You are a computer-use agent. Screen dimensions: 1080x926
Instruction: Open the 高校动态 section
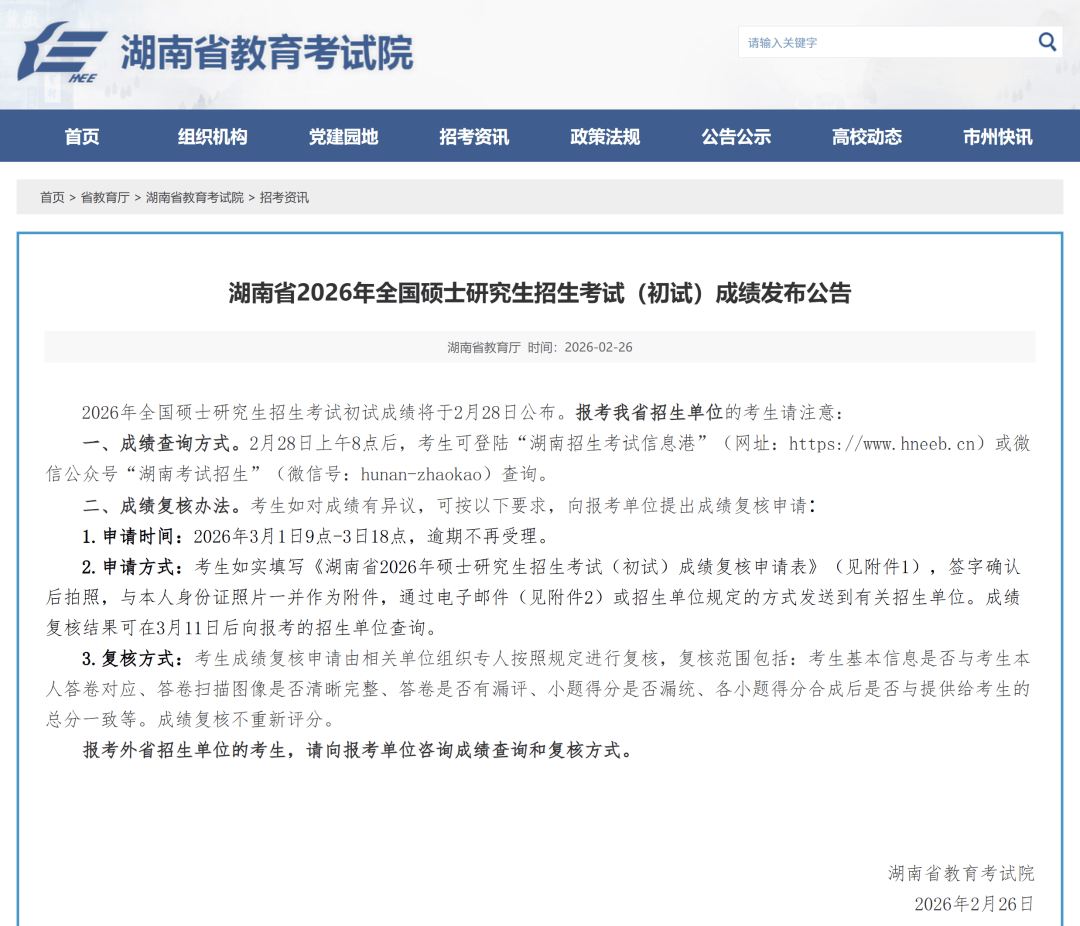(x=866, y=136)
